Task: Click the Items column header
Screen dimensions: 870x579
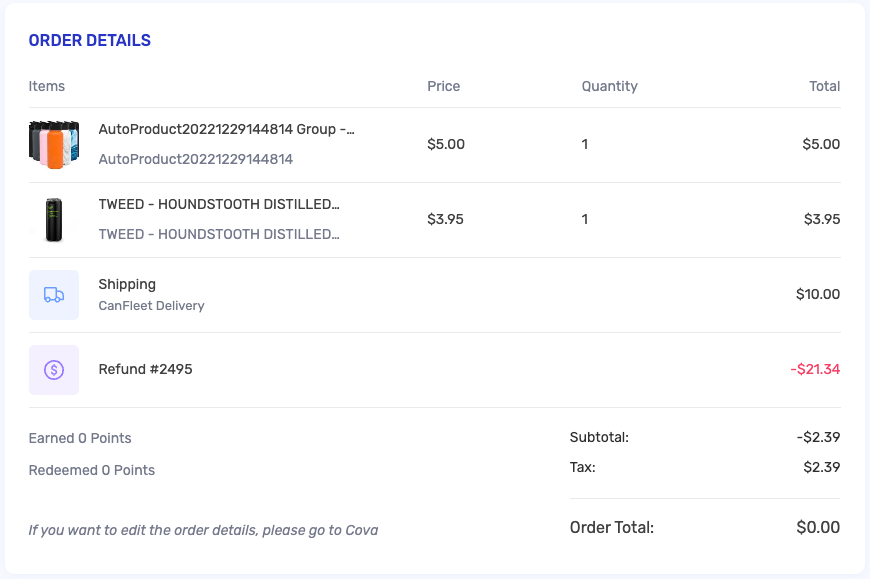Action: pyautogui.click(x=47, y=86)
